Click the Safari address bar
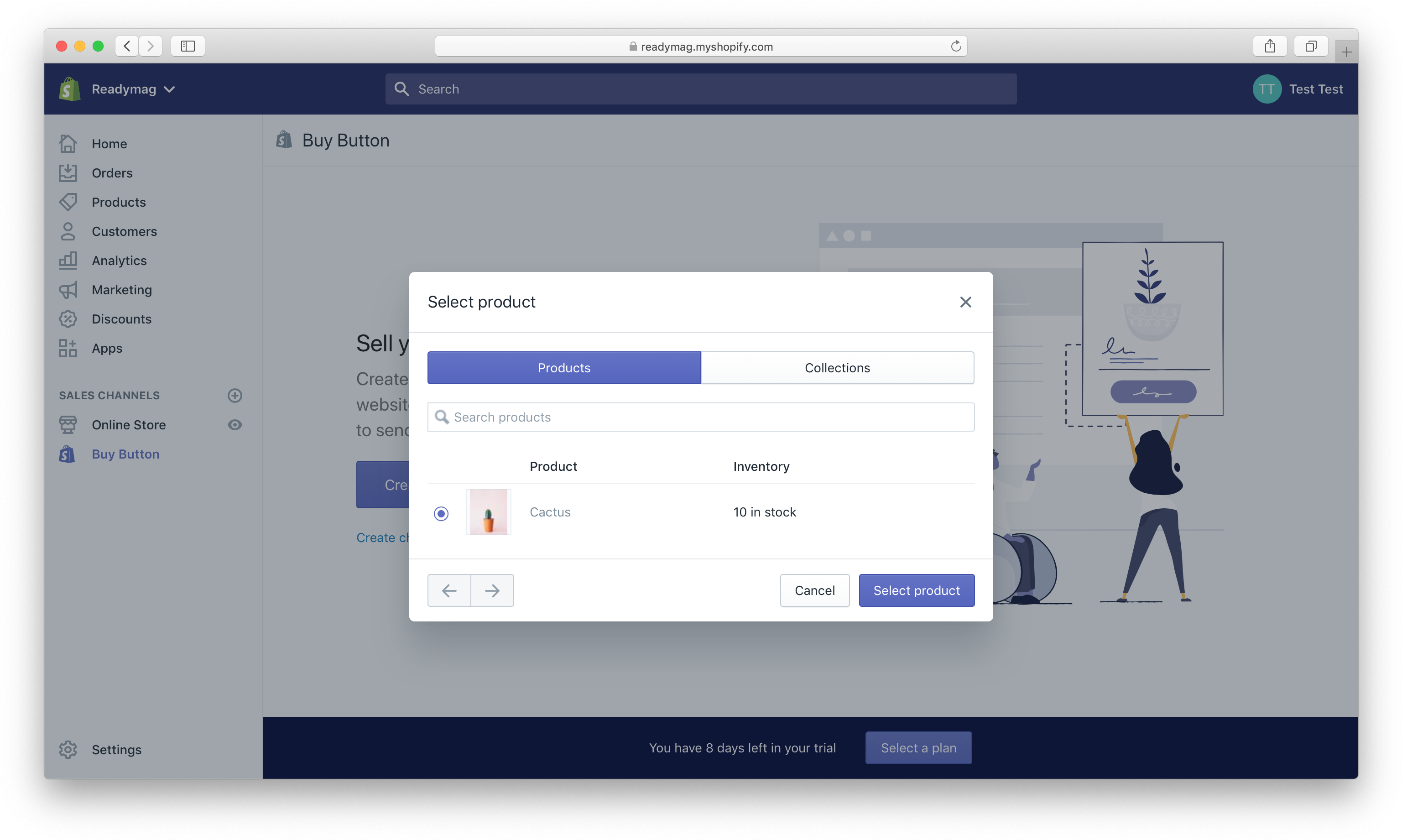 701,47
